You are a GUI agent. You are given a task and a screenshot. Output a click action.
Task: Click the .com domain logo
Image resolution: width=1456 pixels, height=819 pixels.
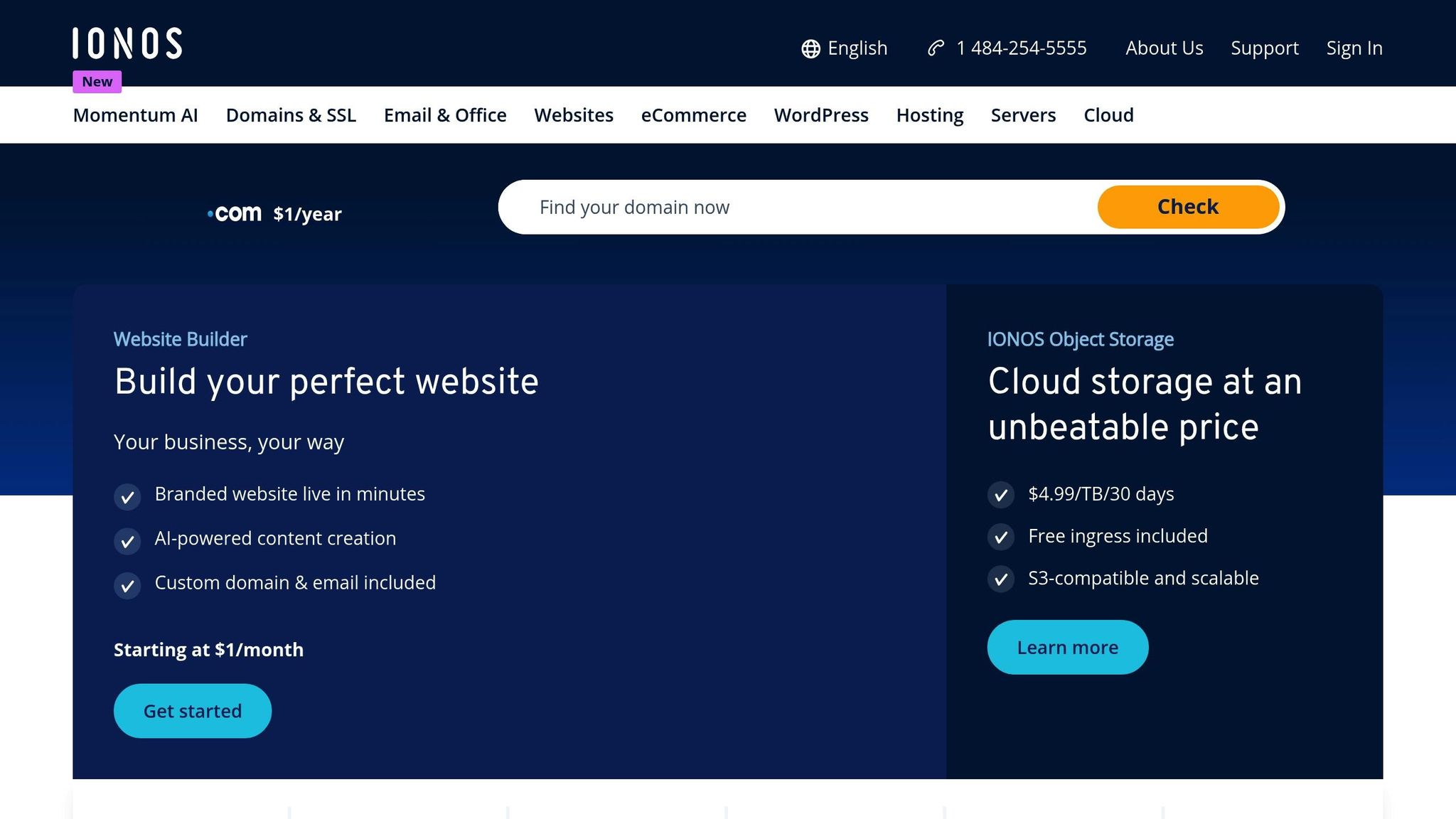(235, 213)
